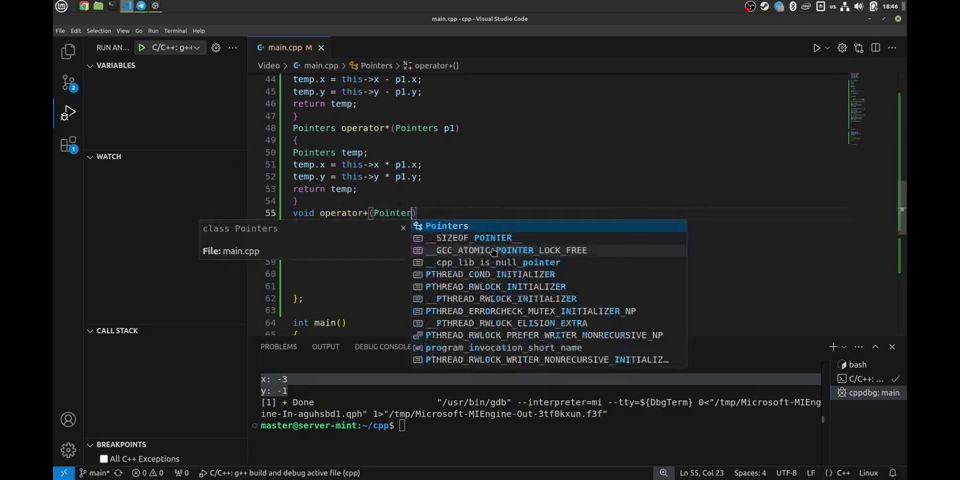Open the Selection menu
Viewport: 960px width, 480px height.
point(99,31)
